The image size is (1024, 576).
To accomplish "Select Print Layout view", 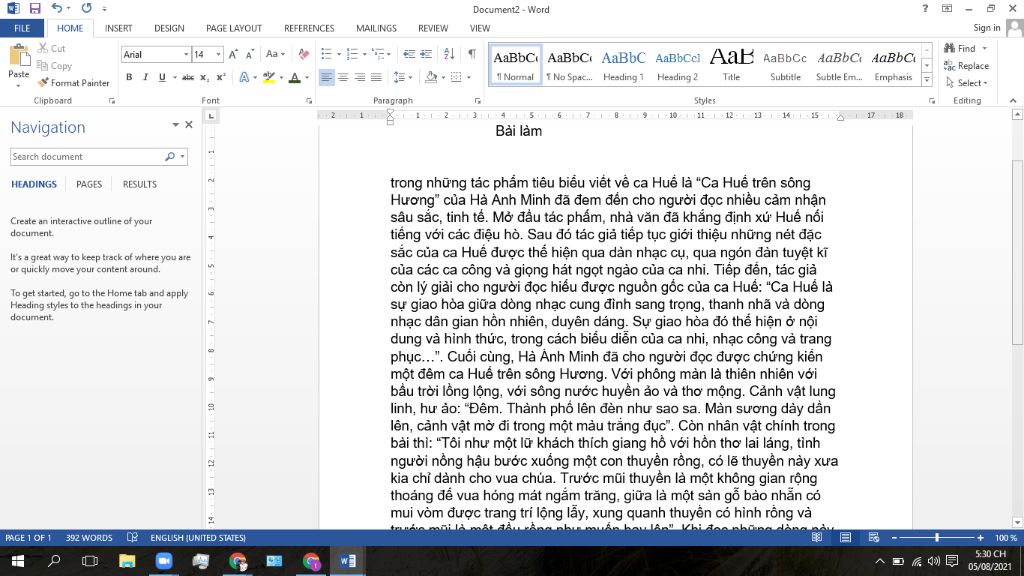I will pyautogui.click(x=845, y=537).
